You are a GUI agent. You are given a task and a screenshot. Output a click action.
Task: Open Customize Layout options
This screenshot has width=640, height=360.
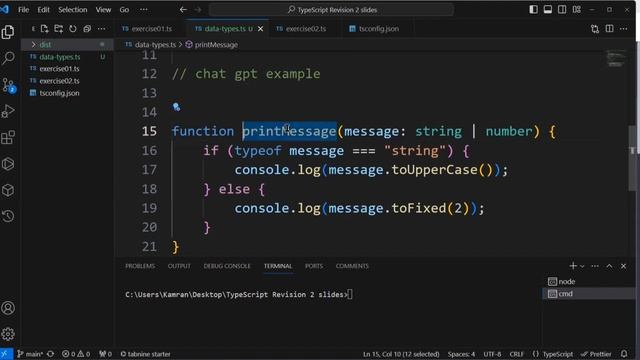[x=577, y=9]
